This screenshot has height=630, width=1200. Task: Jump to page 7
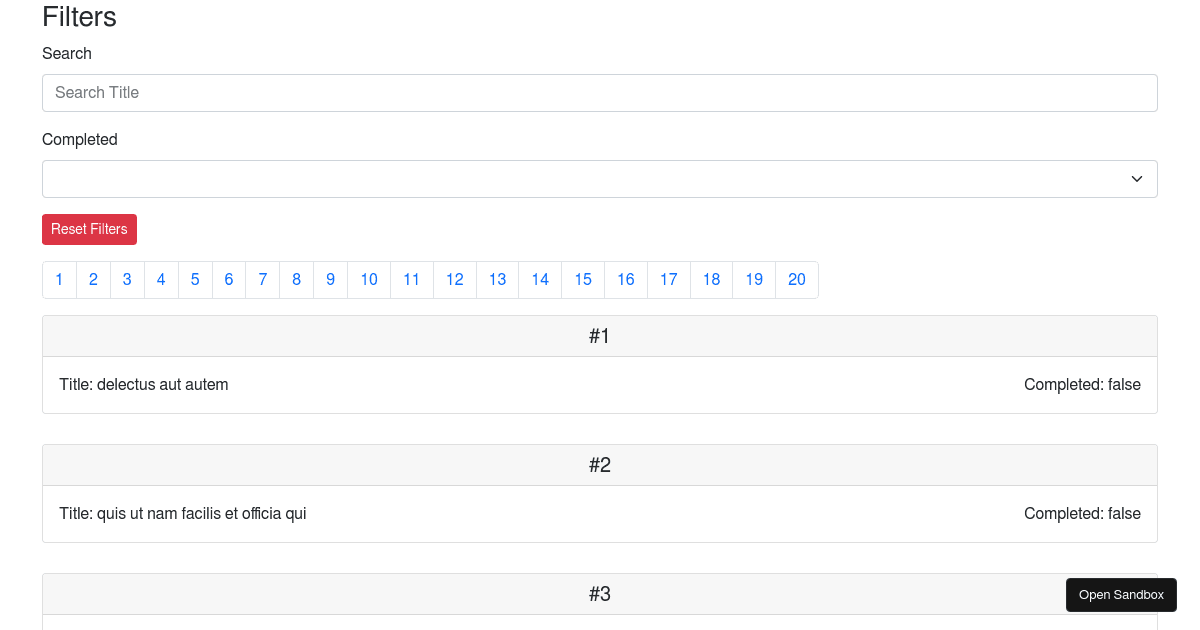point(262,280)
